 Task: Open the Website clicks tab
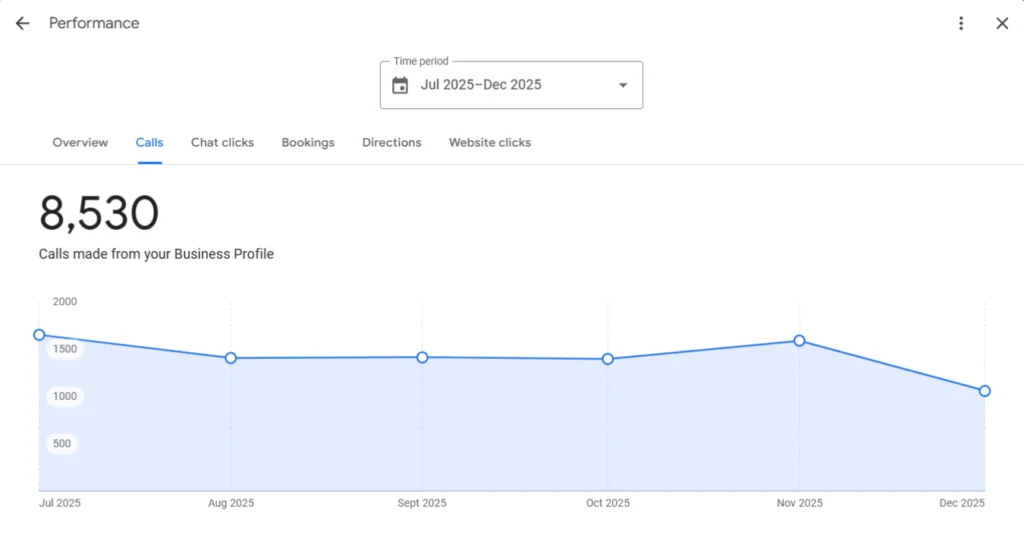(x=490, y=143)
